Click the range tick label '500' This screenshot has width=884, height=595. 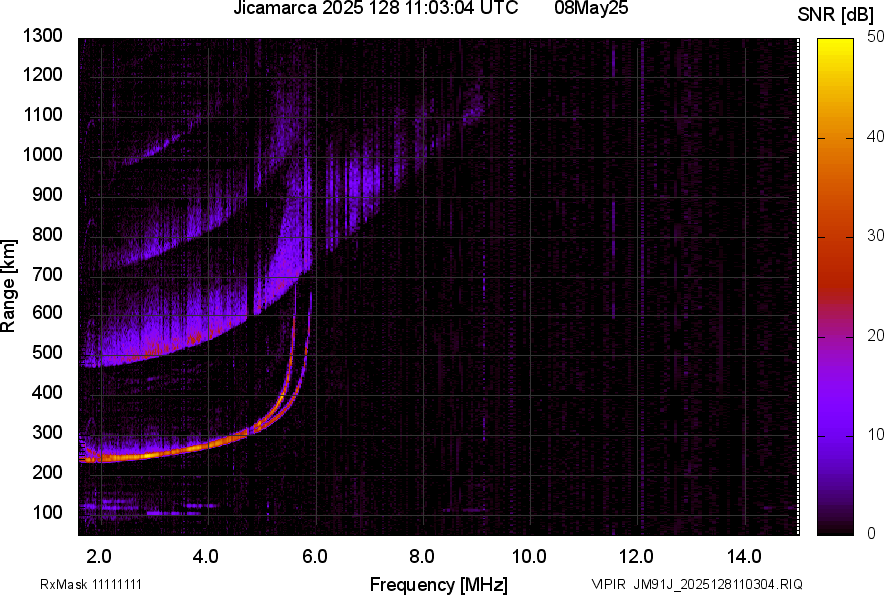[x=47, y=352]
